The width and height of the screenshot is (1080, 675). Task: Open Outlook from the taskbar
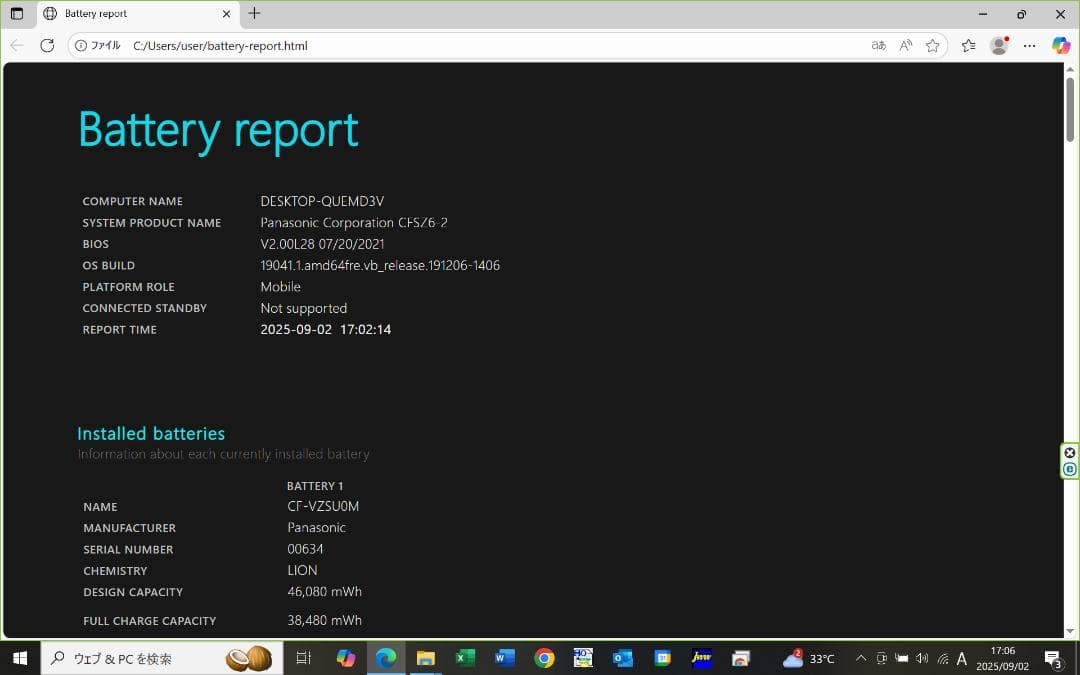(622, 658)
